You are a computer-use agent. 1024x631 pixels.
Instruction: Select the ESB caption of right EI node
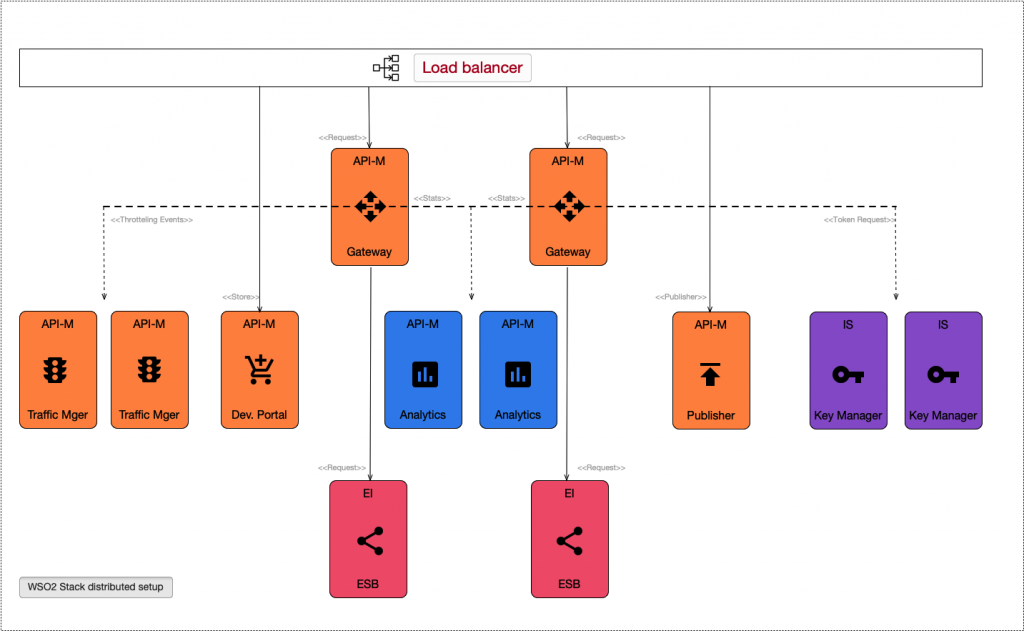(569, 584)
